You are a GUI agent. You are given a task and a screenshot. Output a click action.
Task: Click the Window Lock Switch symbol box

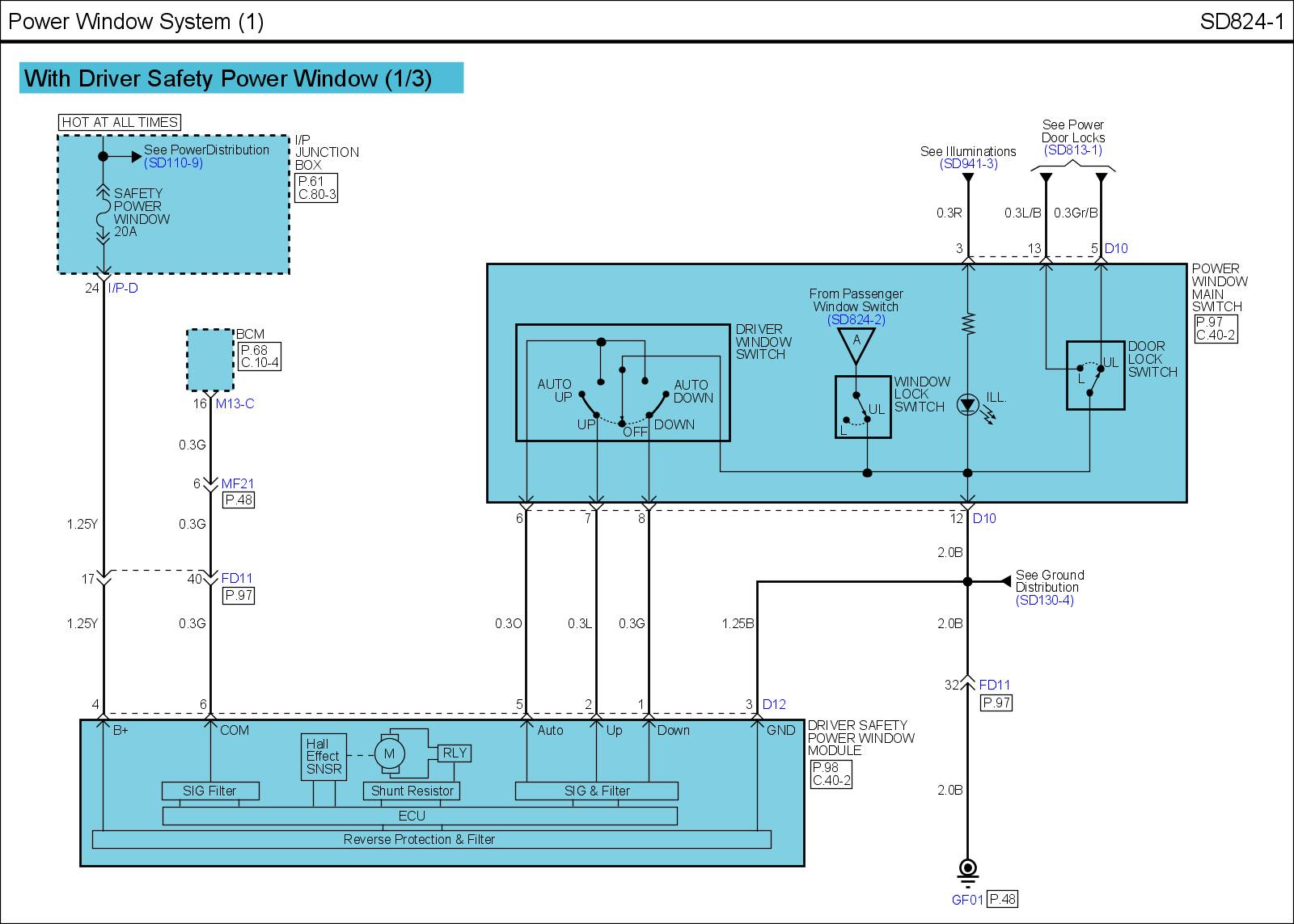coord(863,407)
